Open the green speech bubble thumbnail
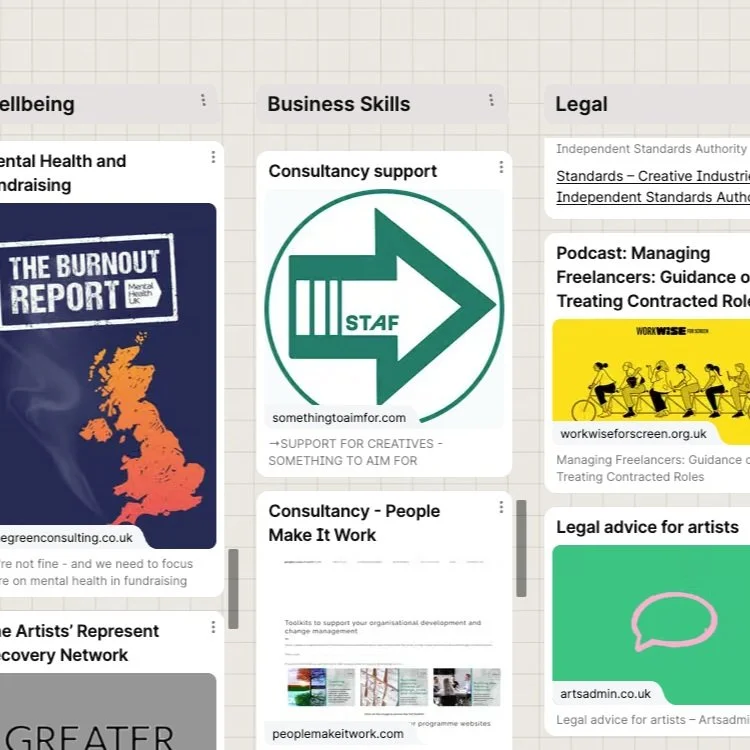 pyautogui.click(x=651, y=624)
